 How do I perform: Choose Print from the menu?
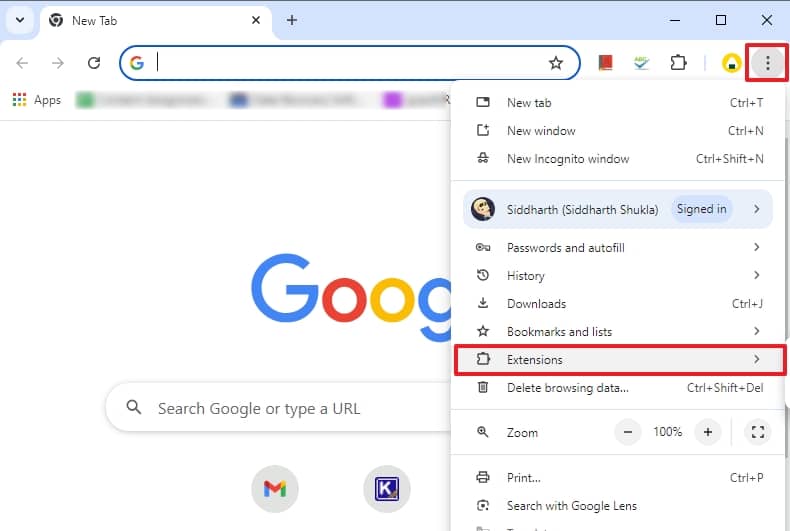pyautogui.click(x=619, y=478)
